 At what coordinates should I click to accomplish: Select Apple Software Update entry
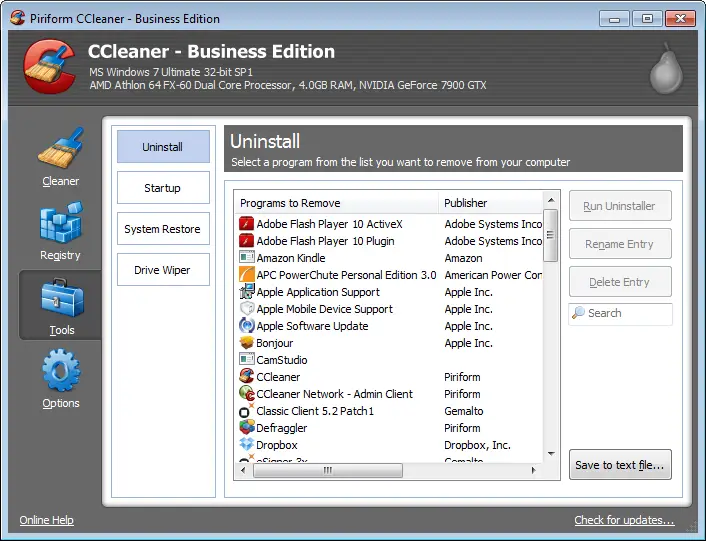[389, 326]
